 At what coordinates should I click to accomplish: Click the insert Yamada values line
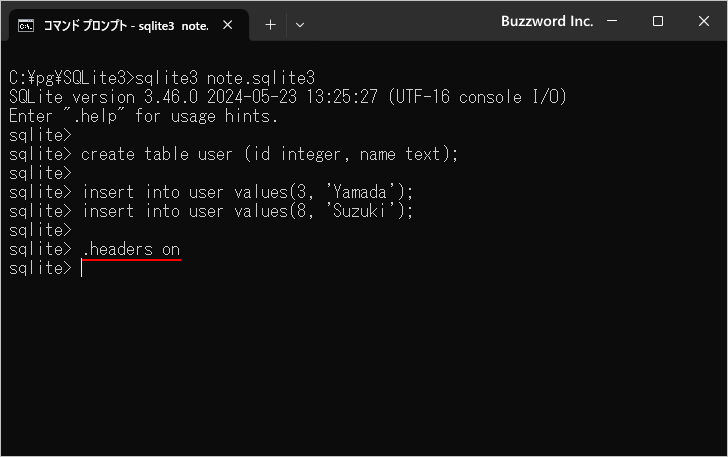point(247,192)
